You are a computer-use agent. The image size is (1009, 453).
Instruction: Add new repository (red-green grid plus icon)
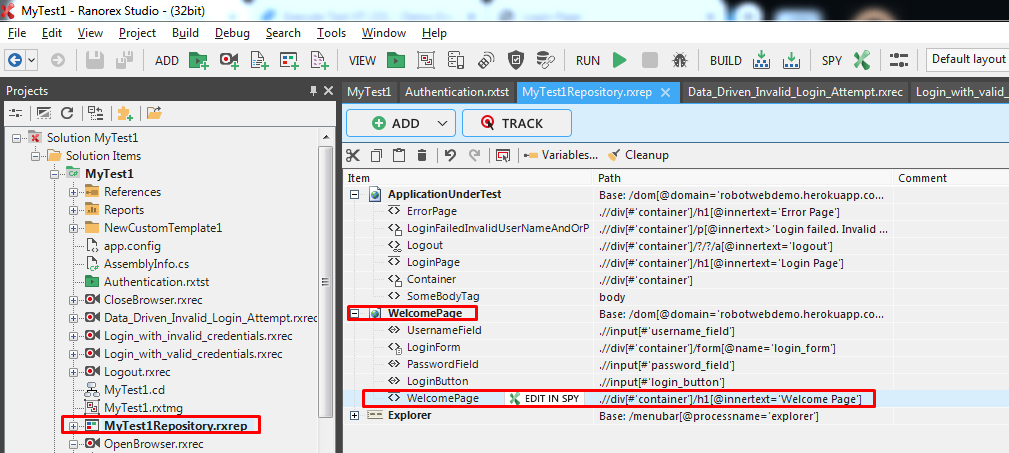pyautogui.click(x=290, y=60)
